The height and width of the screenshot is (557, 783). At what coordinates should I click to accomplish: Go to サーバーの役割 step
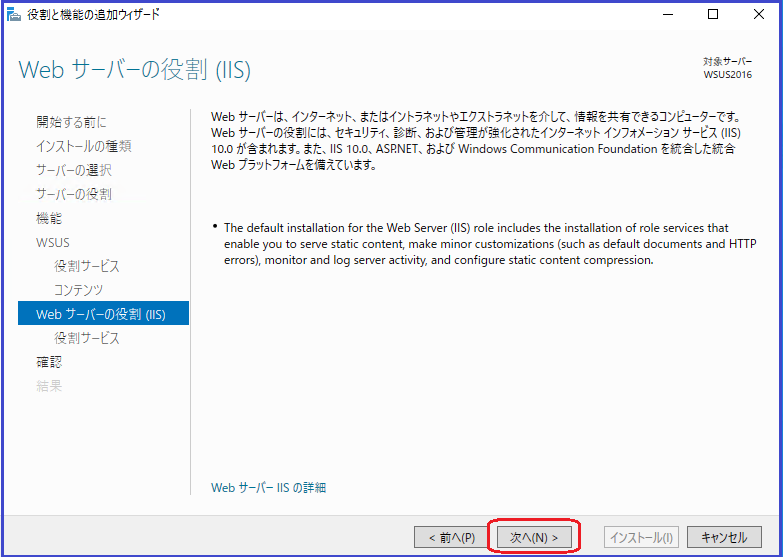pos(74,194)
